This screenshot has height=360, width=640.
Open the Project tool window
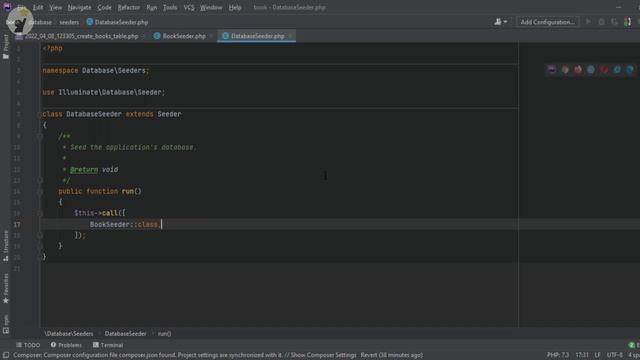coord(6,47)
